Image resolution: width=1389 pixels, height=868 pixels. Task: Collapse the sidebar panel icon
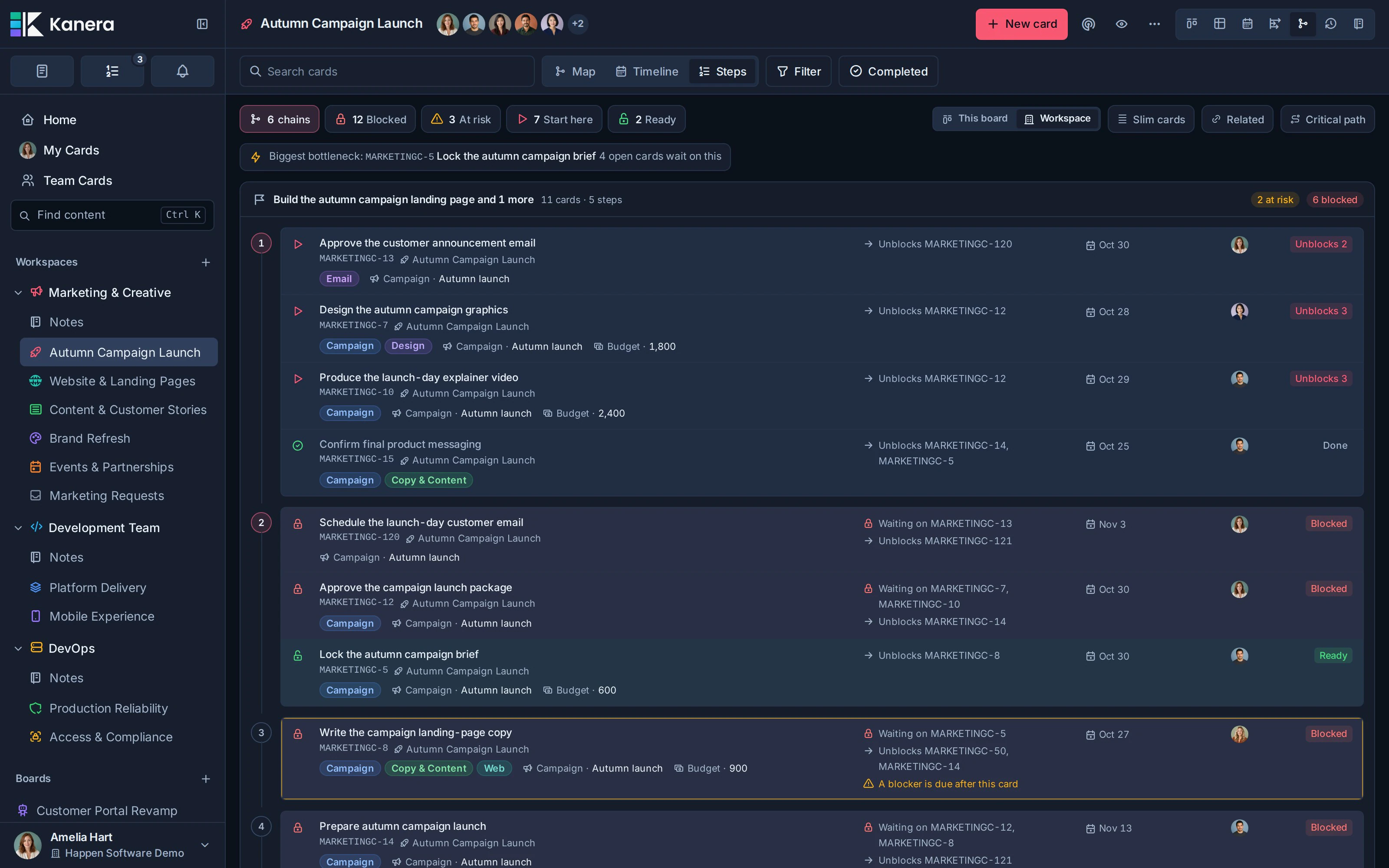coord(202,24)
